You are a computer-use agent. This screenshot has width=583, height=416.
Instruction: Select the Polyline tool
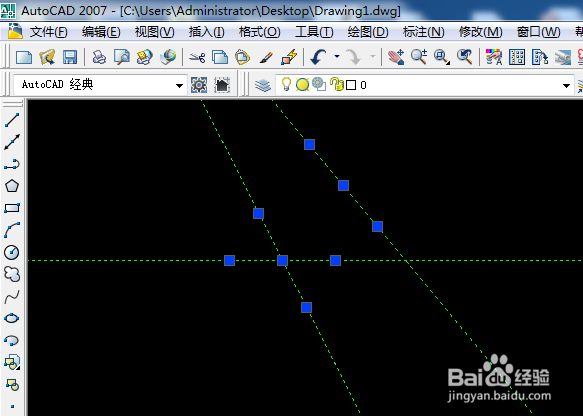pyautogui.click(x=12, y=164)
